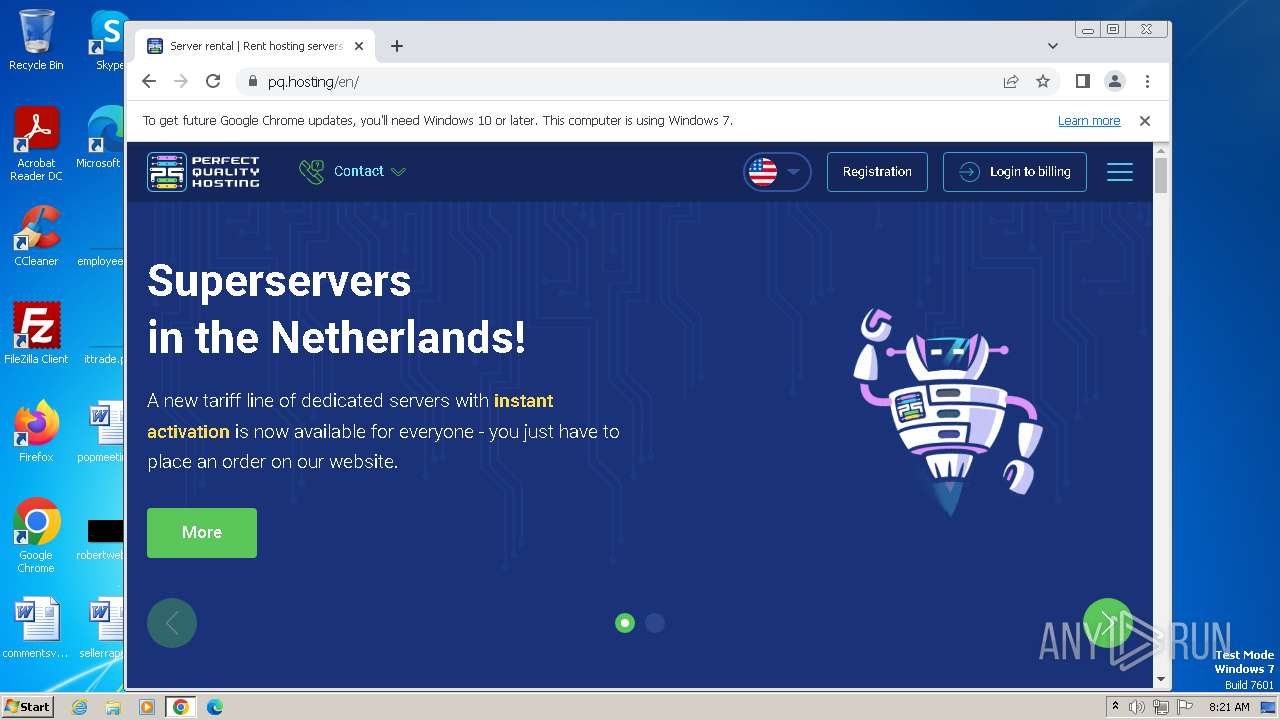
Task: Open the language flag selector
Action: pos(777,172)
